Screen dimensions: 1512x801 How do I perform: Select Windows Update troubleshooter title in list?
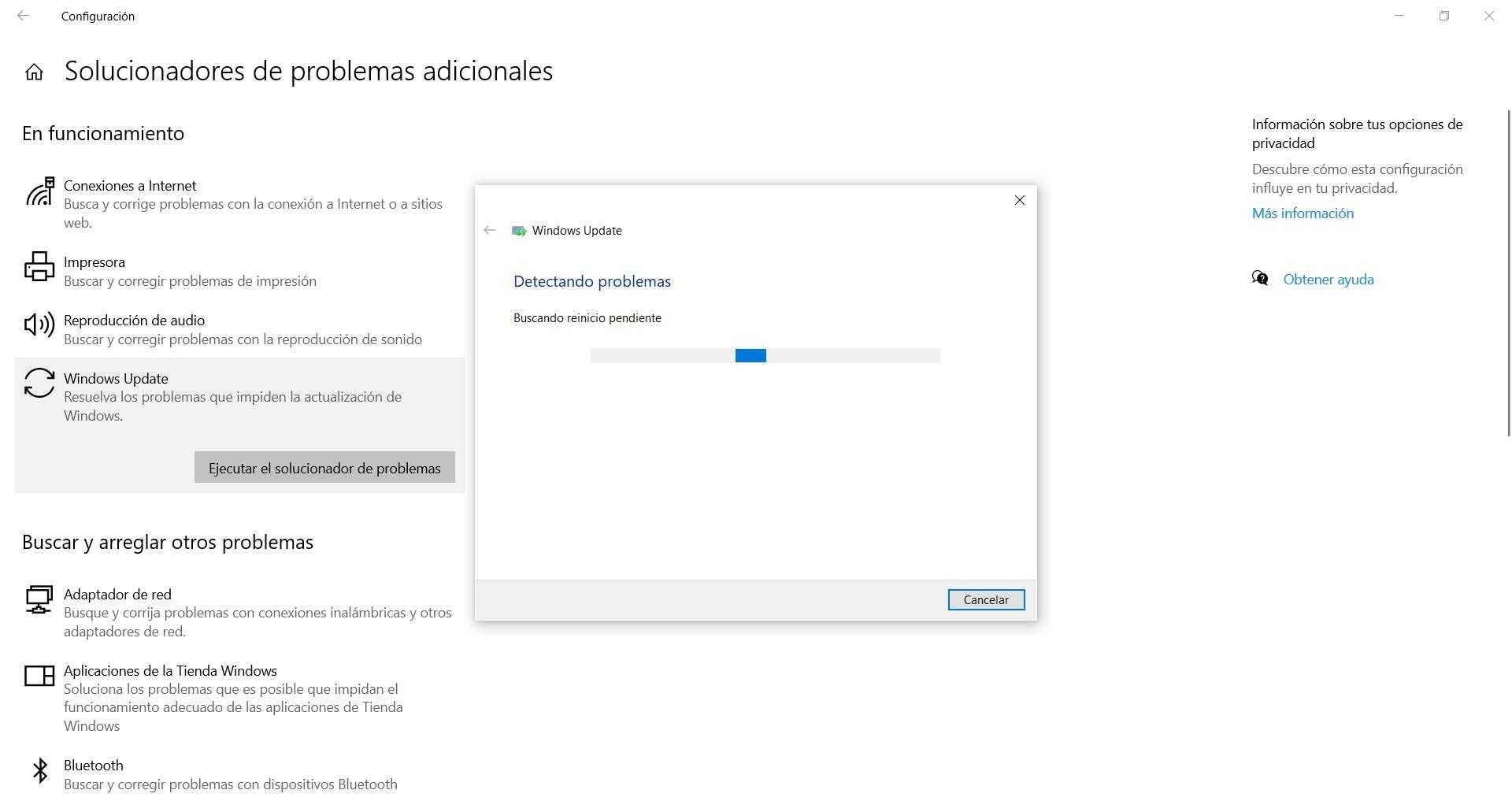click(116, 379)
